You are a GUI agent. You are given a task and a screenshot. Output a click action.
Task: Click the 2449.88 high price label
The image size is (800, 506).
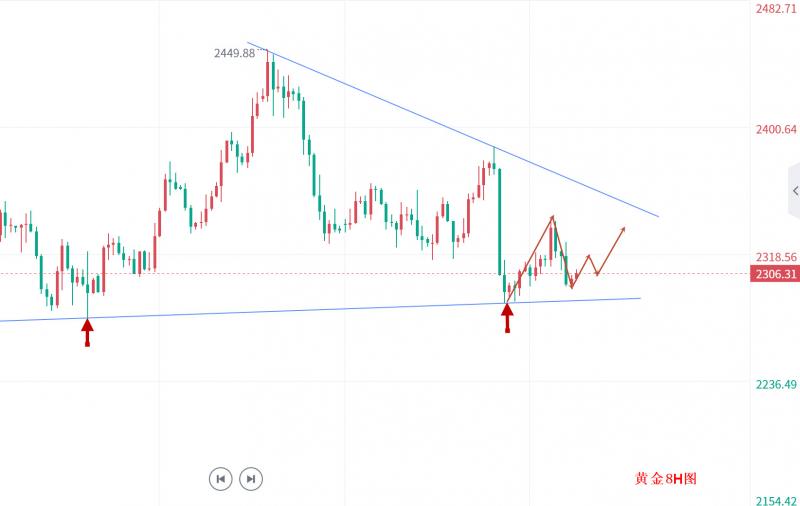(x=234, y=54)
